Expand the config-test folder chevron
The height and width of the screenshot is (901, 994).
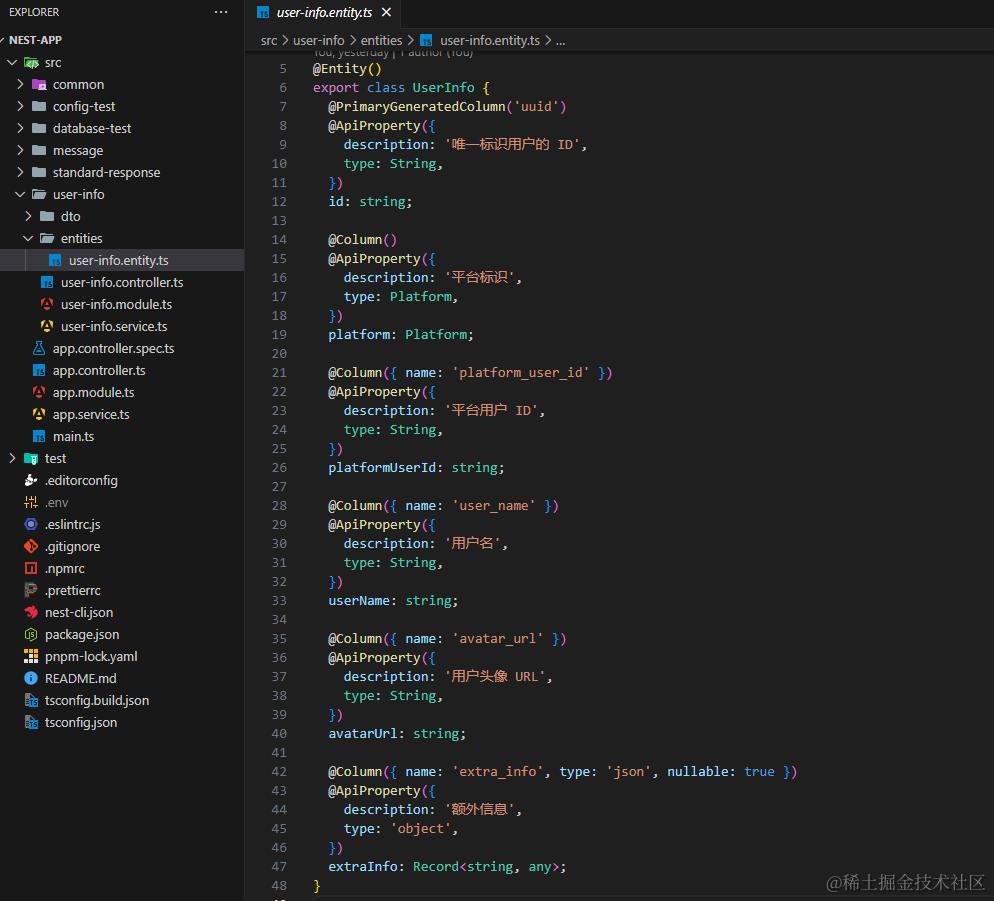click(20, 106)
